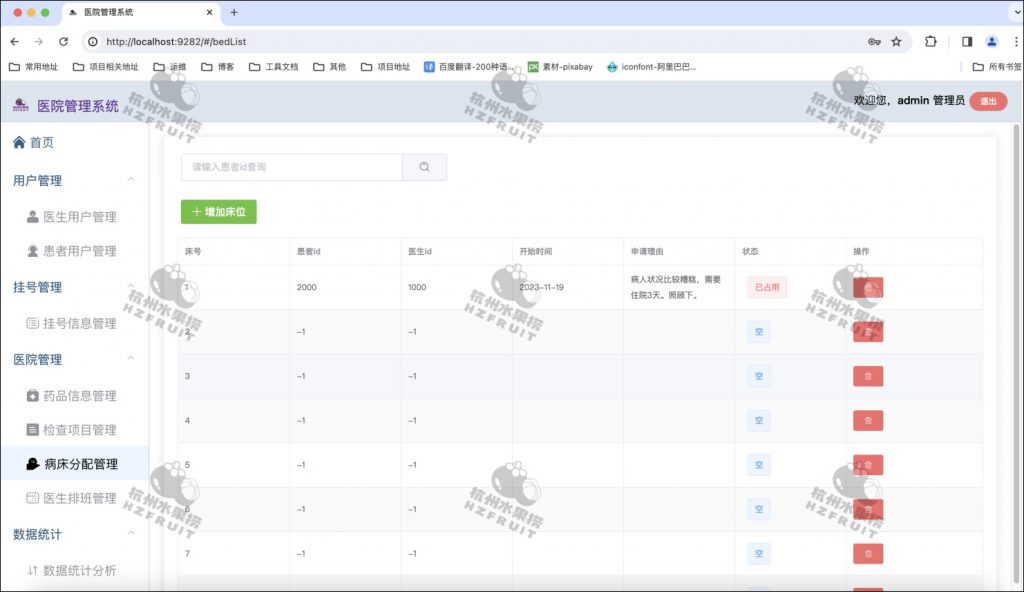Click trash icon for bed 3

[x=867, y=376]
